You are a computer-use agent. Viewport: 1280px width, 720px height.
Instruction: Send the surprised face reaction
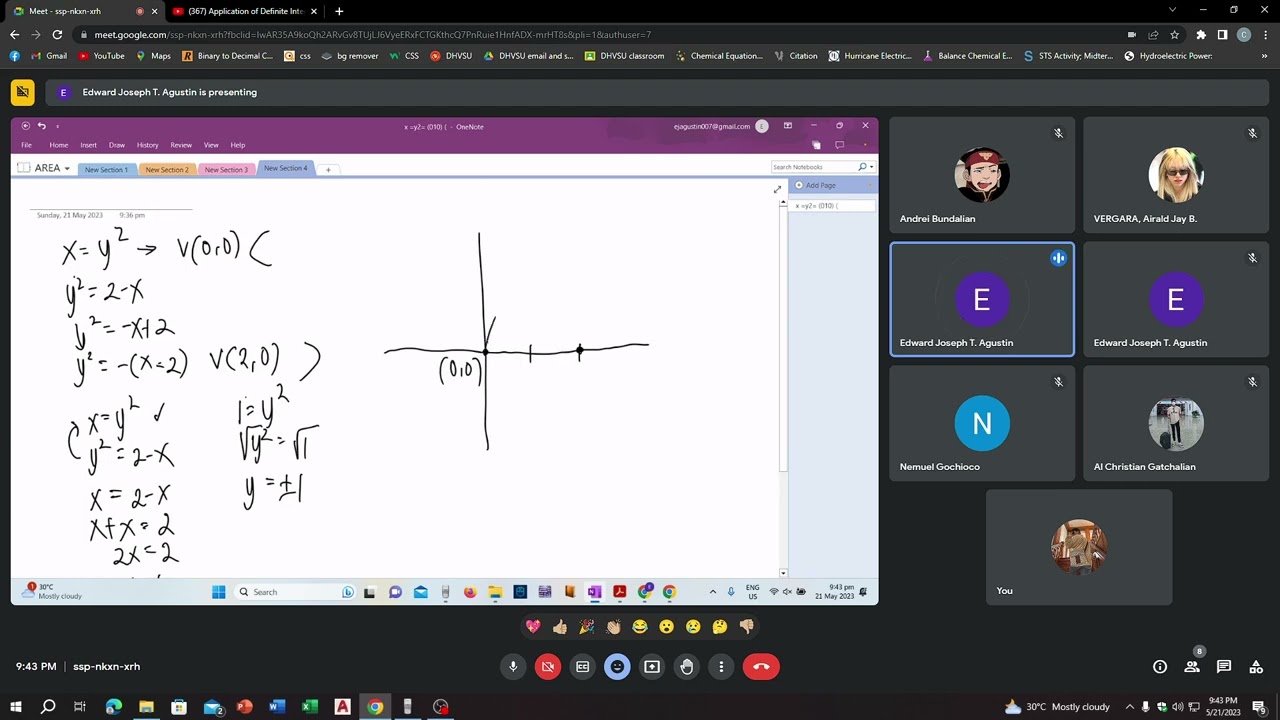[666, 627]
